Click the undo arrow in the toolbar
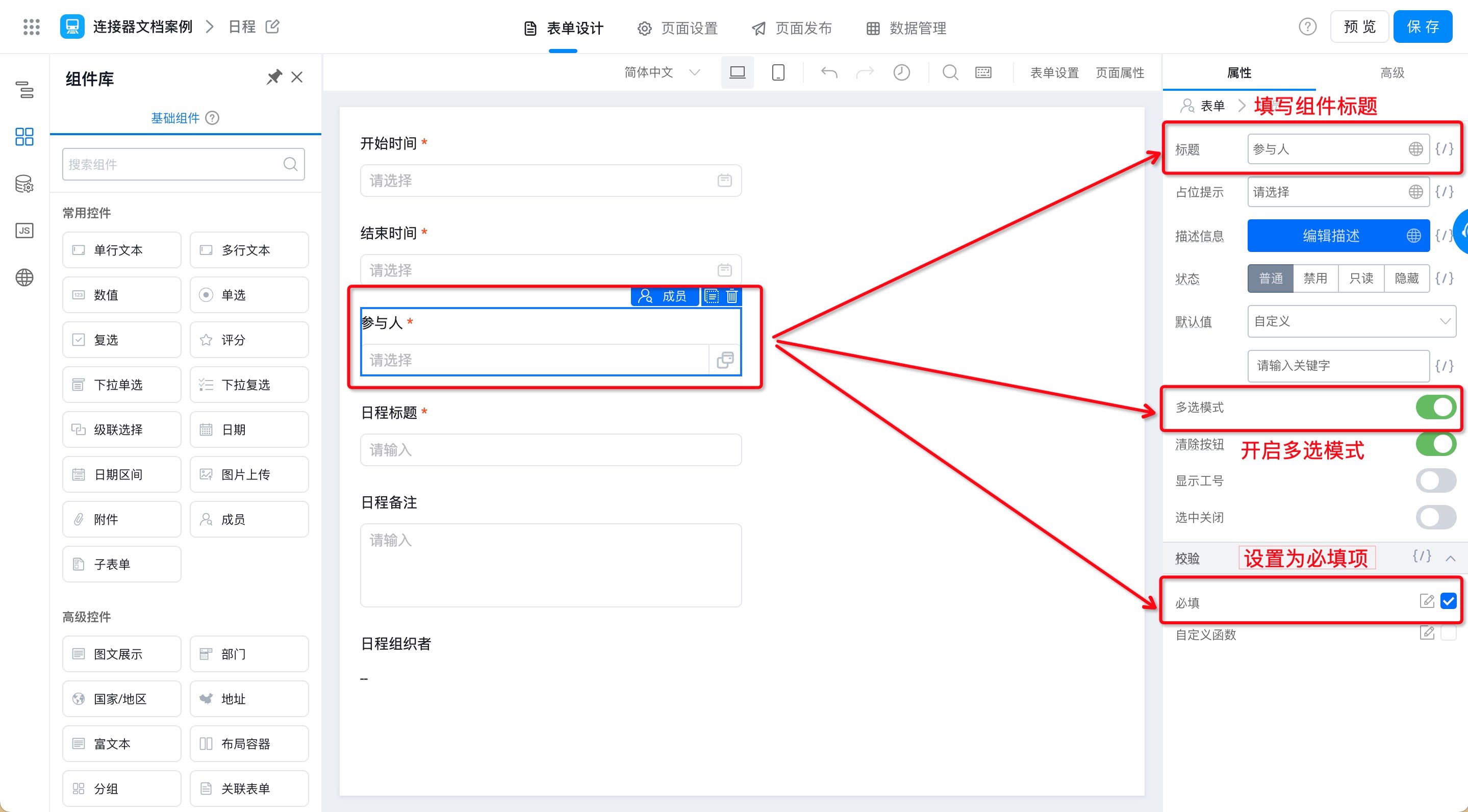 [x=829, y=72]
